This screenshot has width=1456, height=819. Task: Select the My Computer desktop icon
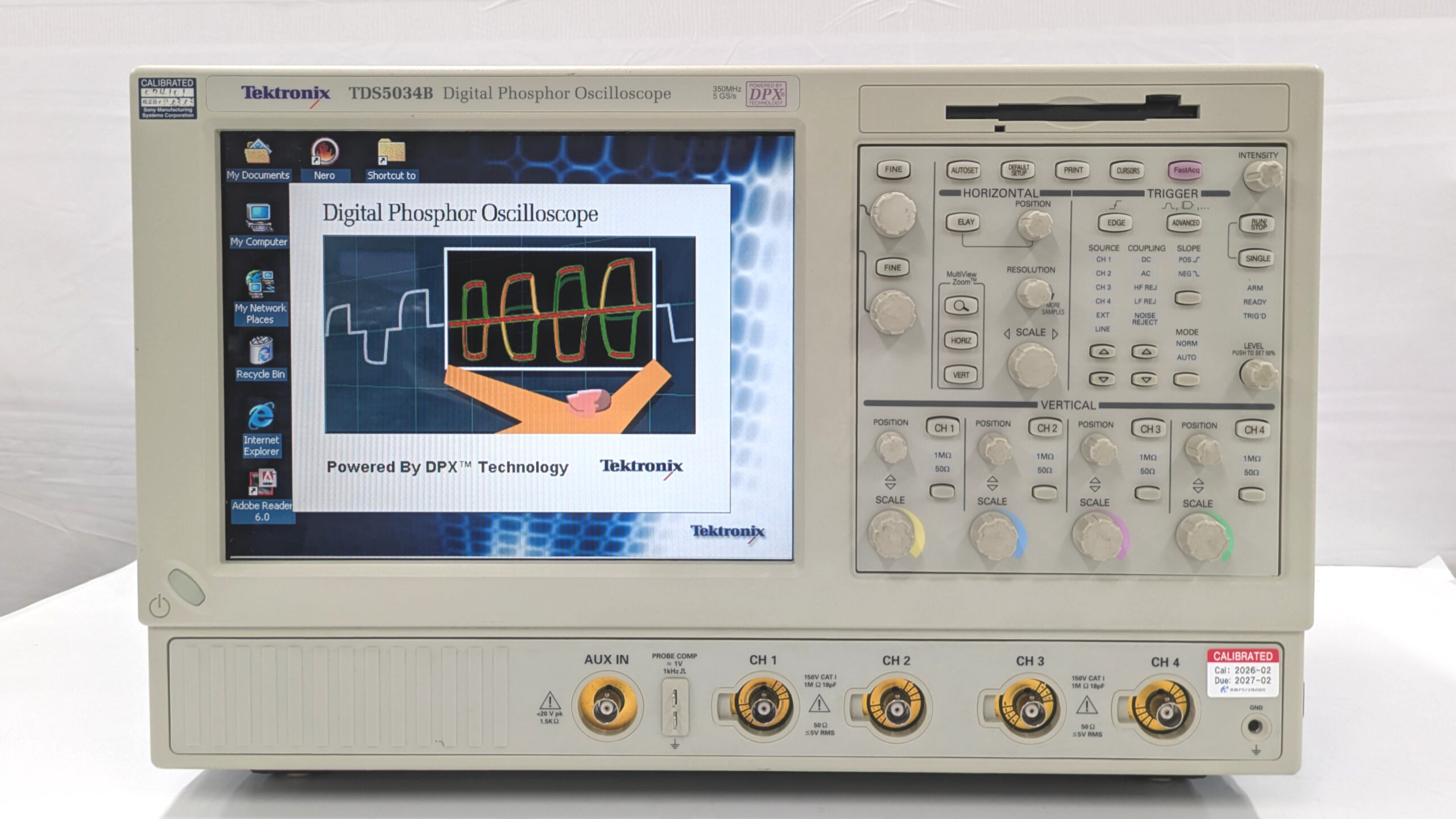point(259,226)
